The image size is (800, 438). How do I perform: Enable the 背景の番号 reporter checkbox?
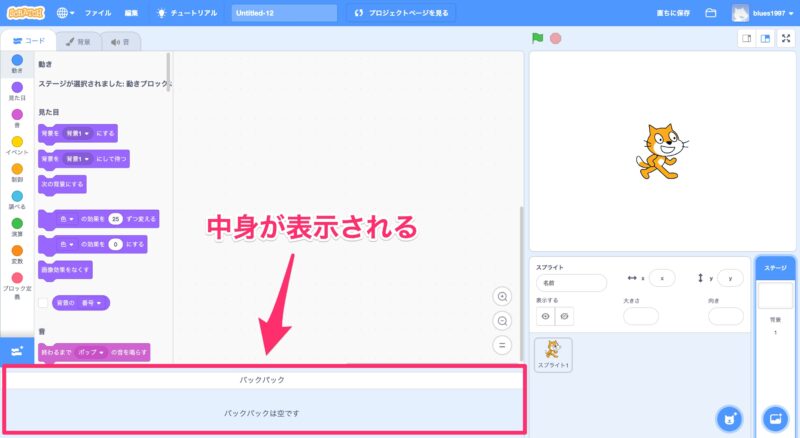coord(44,302)
